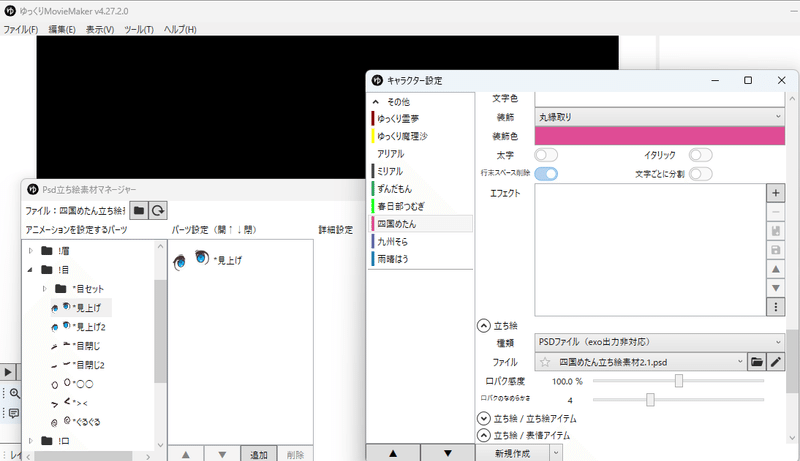Open 装飾 dropdown showing 丸縁取り
800x461 pixels.
[x=659, y=117]
